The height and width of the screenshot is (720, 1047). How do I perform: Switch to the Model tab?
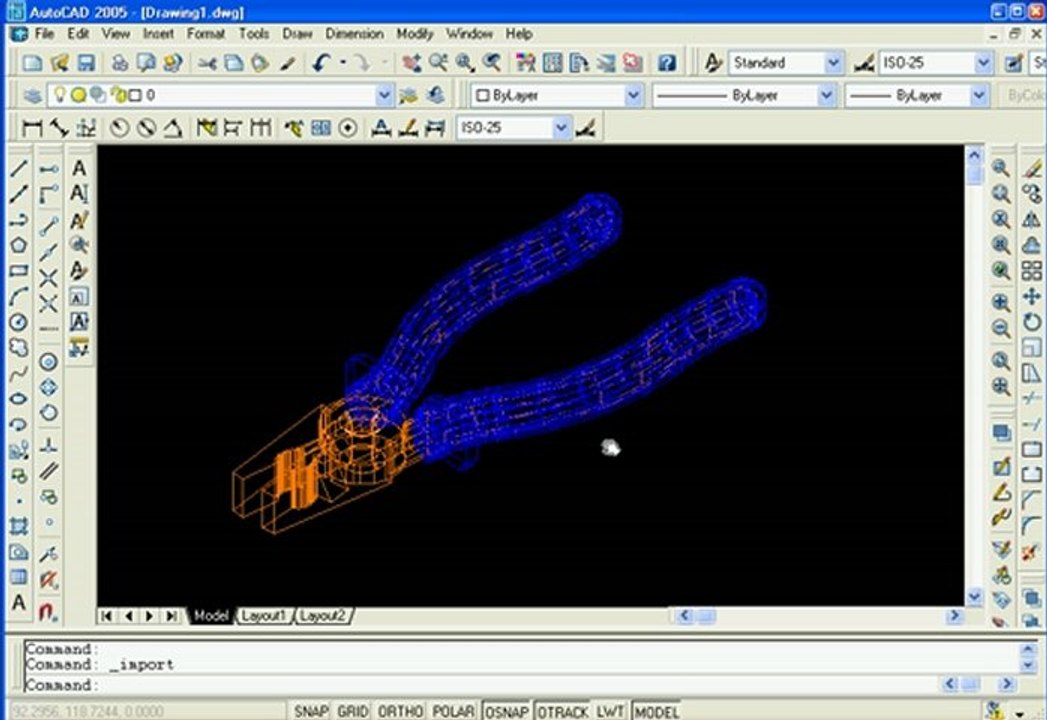click(211, 615)
